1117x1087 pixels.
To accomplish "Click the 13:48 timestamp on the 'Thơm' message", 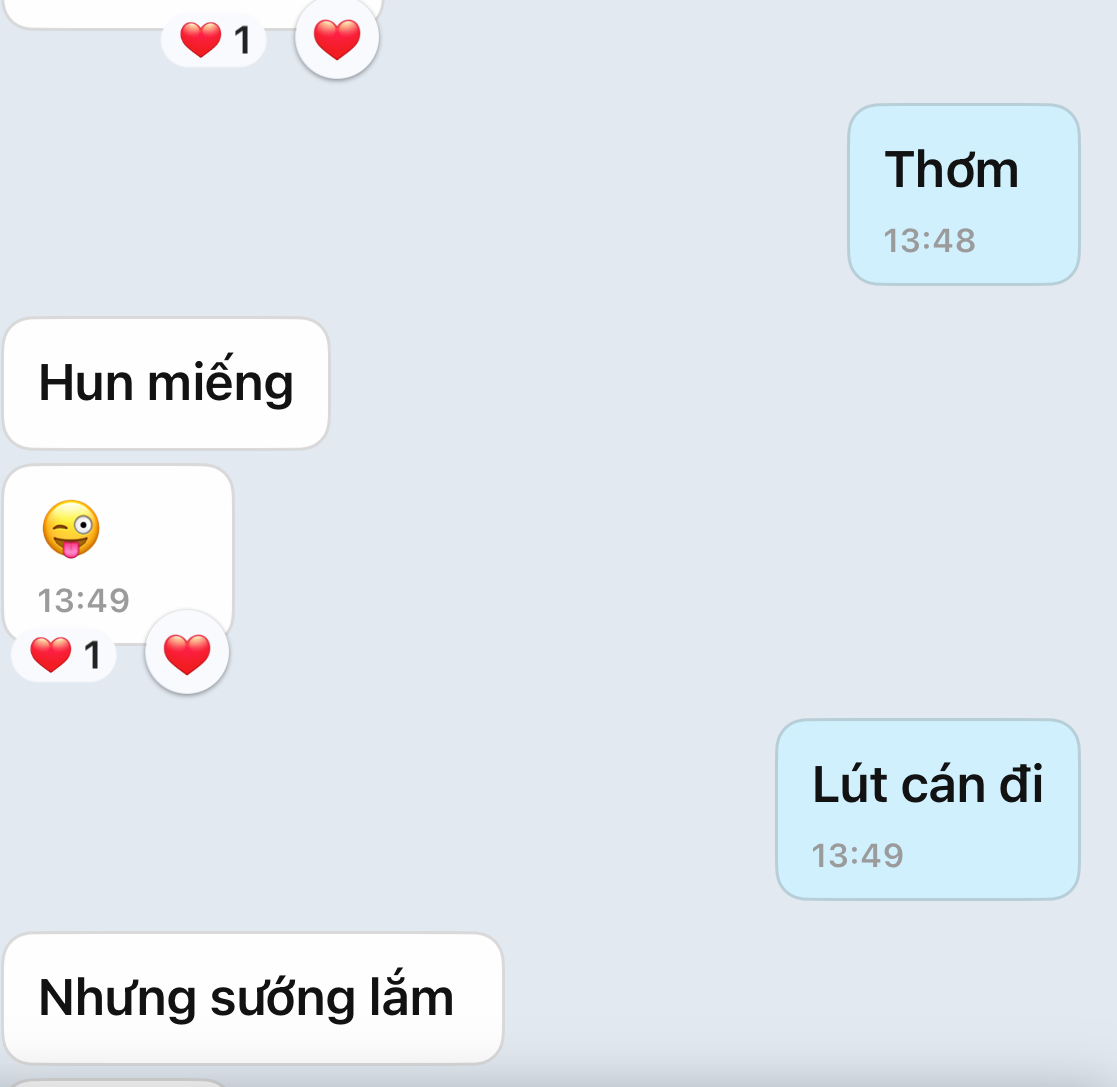I will [x=929, y=241].
